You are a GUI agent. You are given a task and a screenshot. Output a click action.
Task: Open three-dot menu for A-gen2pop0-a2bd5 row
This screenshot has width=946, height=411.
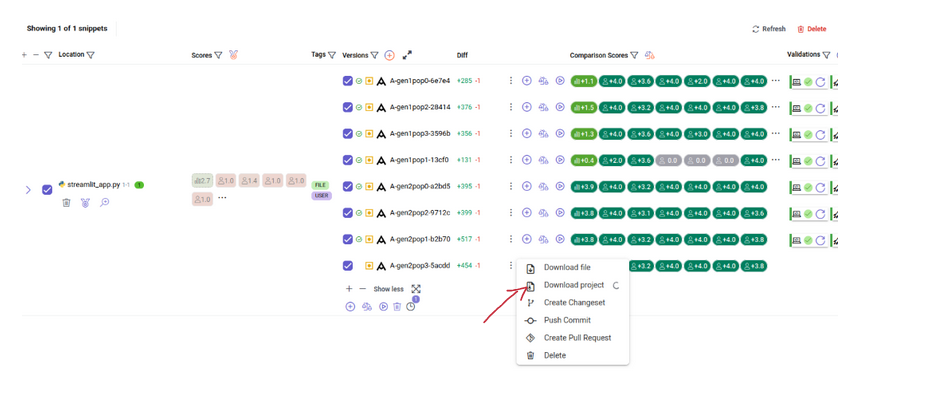511,187
